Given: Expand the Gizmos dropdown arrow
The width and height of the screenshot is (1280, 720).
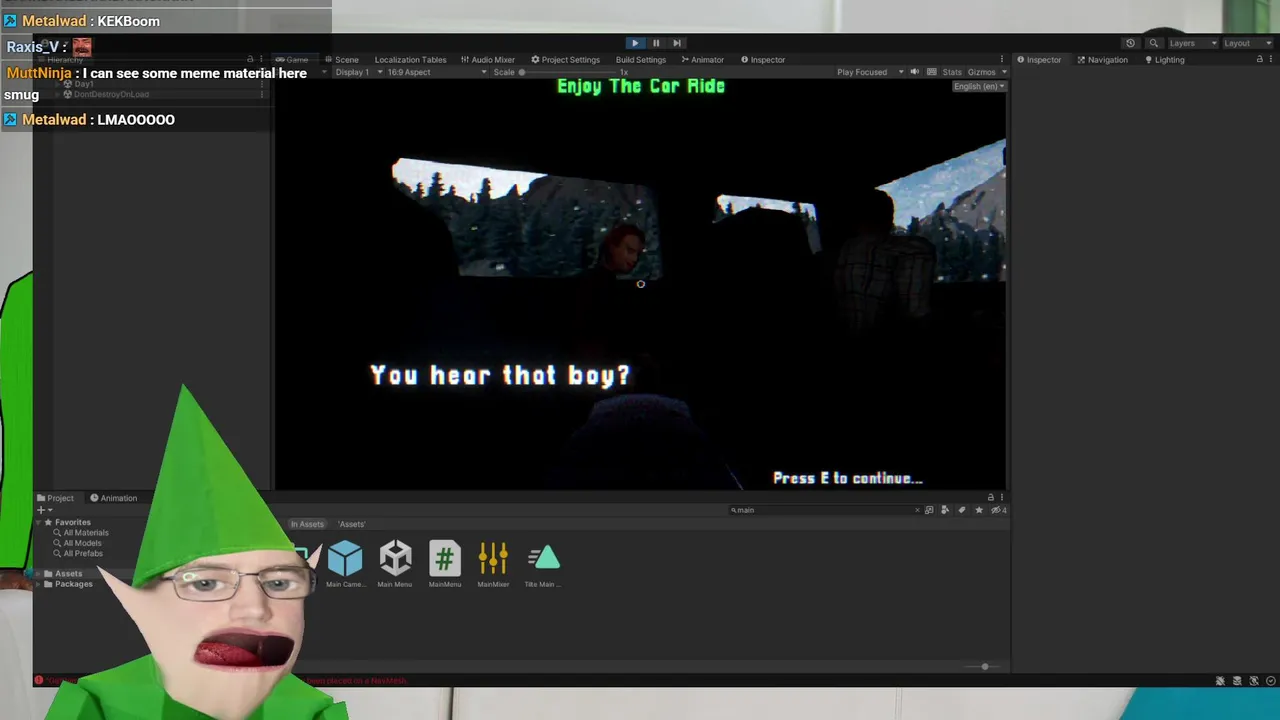Looking at the screenshot, I should point(1003,72).
